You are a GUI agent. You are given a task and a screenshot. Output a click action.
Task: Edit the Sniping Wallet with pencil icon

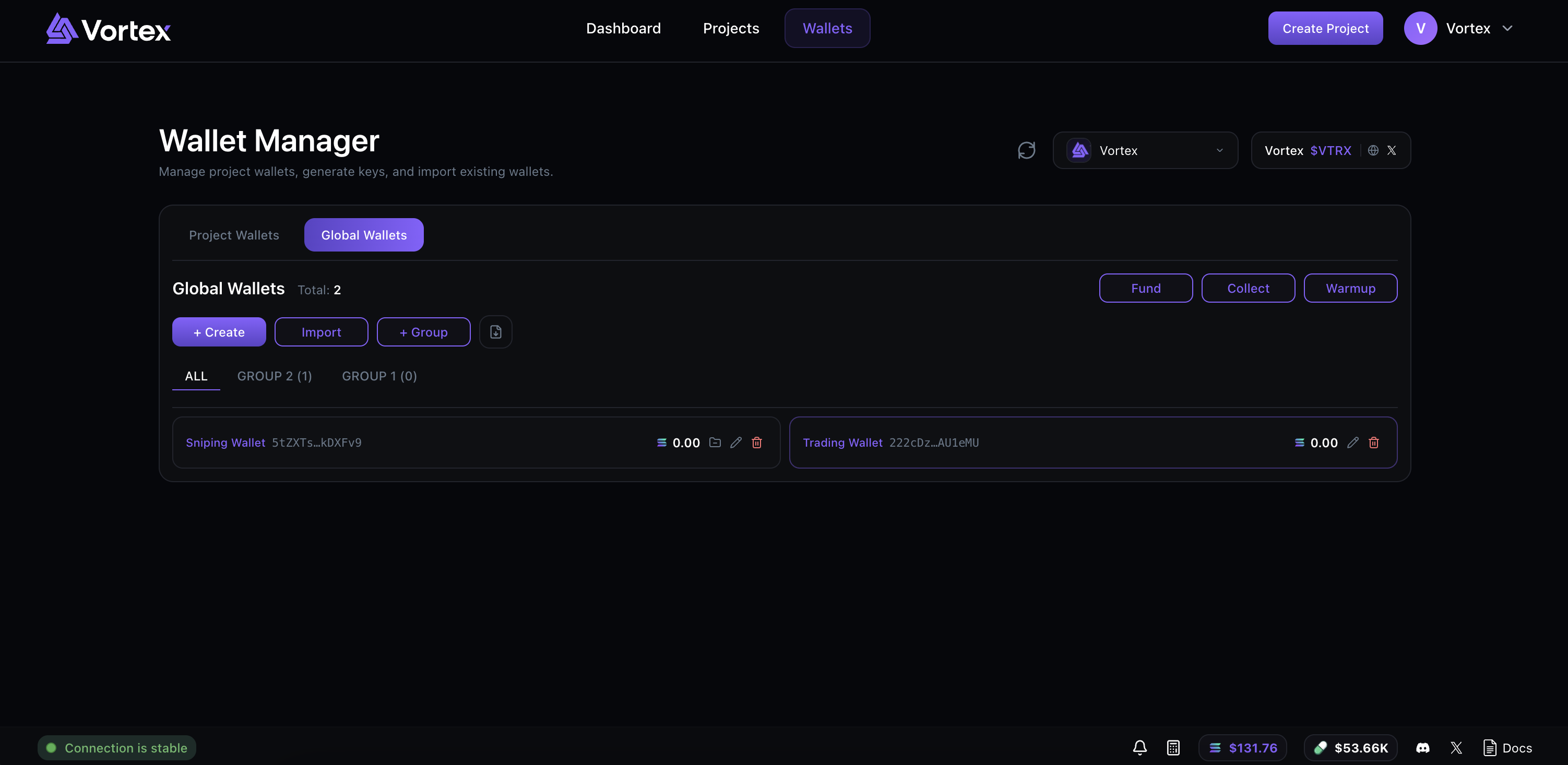tap(736, 443)
